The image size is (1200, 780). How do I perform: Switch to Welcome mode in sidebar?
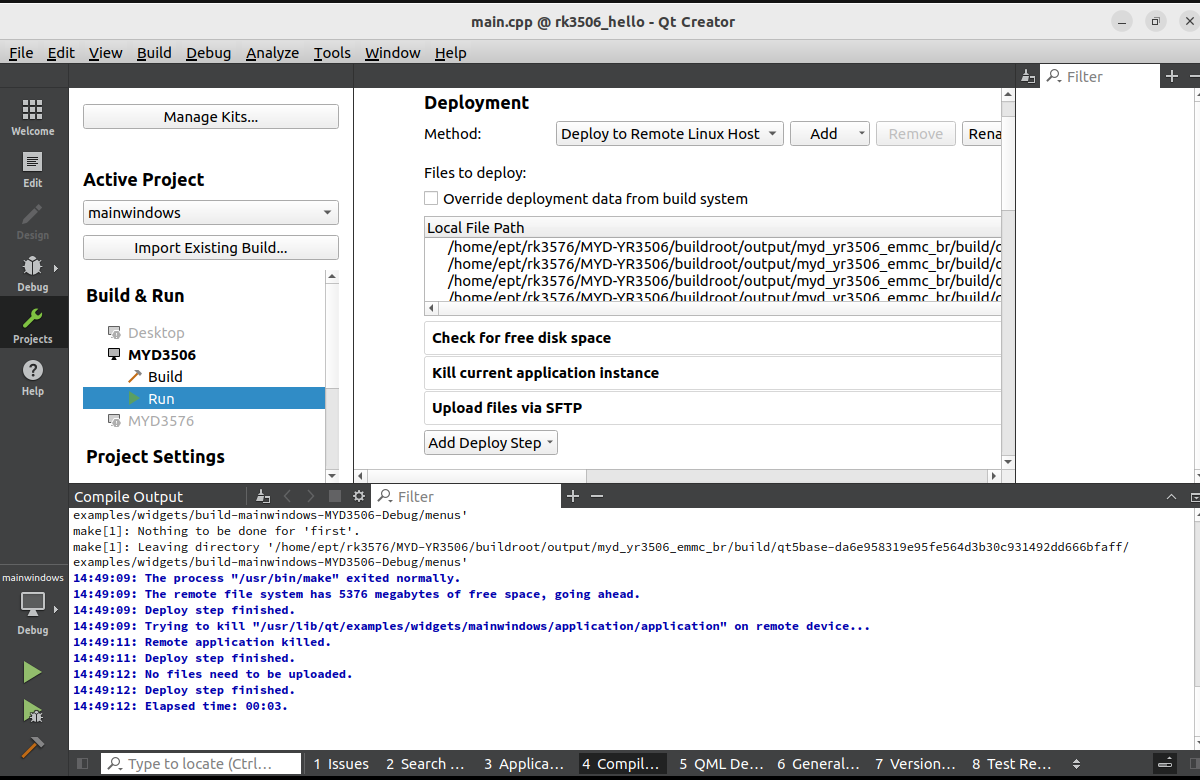(33, 117)
